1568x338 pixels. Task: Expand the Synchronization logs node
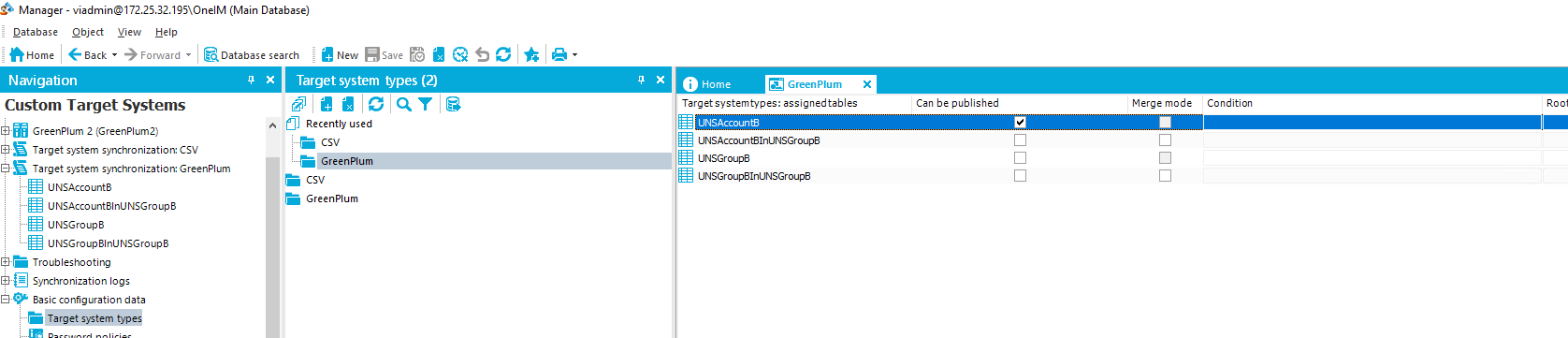pos(6,281)
